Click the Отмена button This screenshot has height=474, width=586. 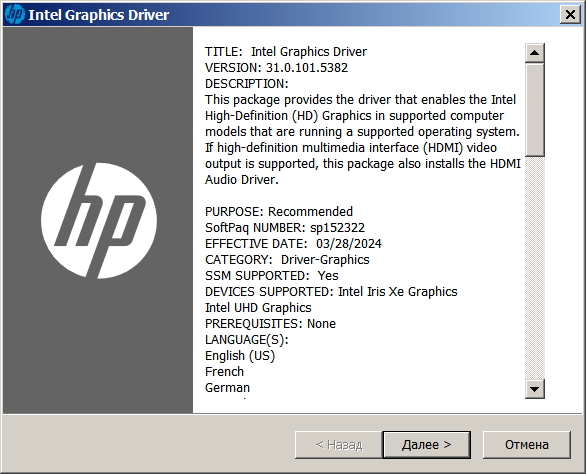(527, 444)
